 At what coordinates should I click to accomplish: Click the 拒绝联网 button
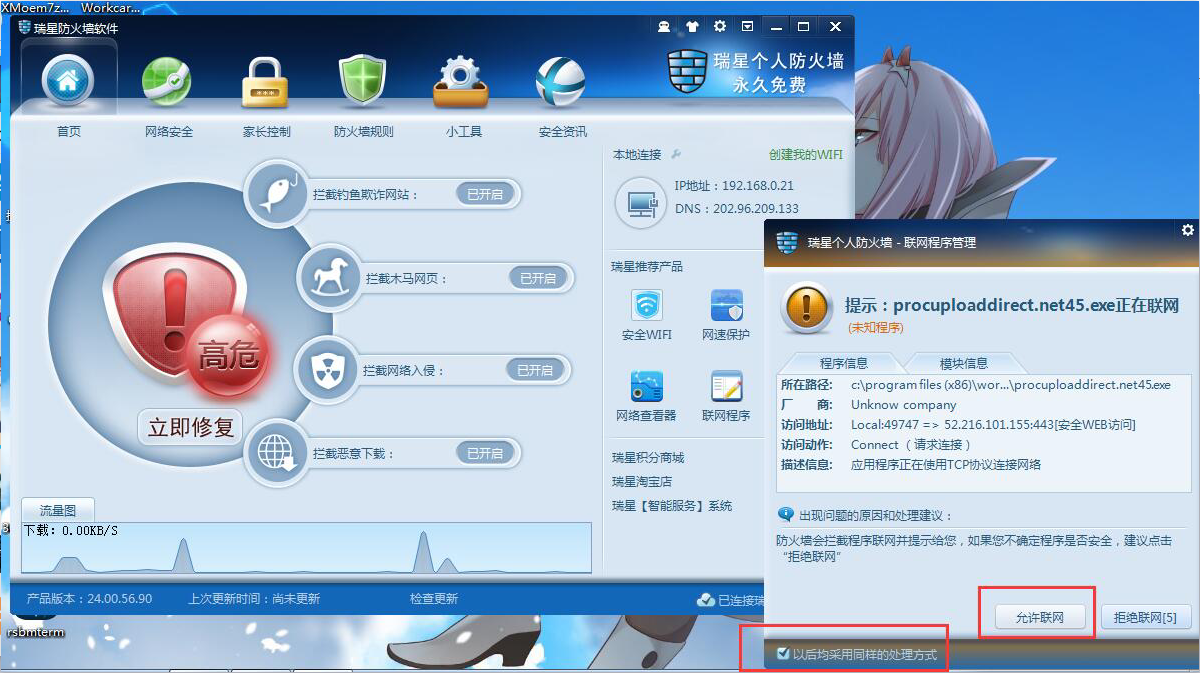coord(1145,618)
